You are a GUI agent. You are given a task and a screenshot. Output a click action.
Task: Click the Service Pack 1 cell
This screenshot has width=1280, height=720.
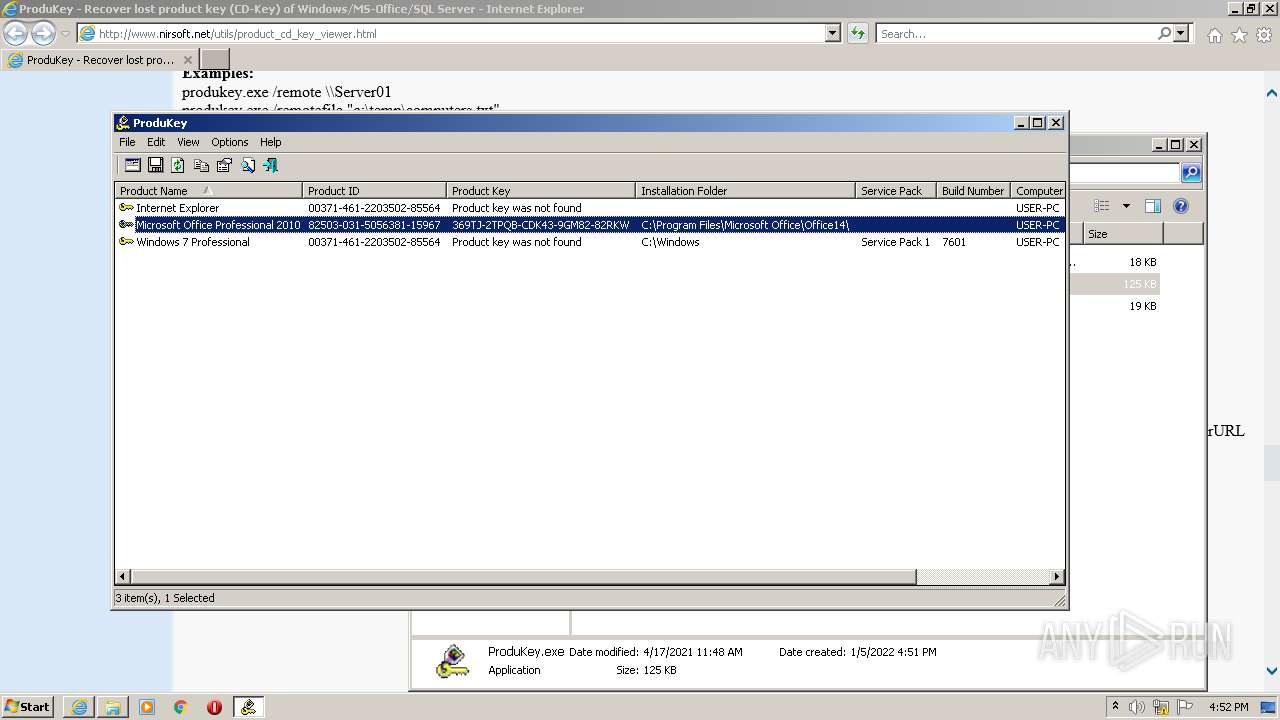point(895,242)
